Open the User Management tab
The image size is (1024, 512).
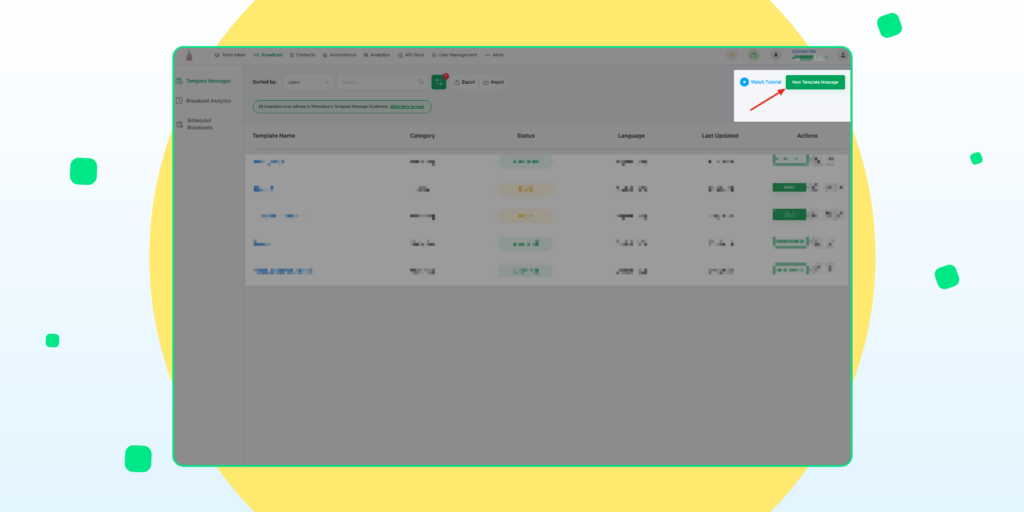(x=454, y=55)
